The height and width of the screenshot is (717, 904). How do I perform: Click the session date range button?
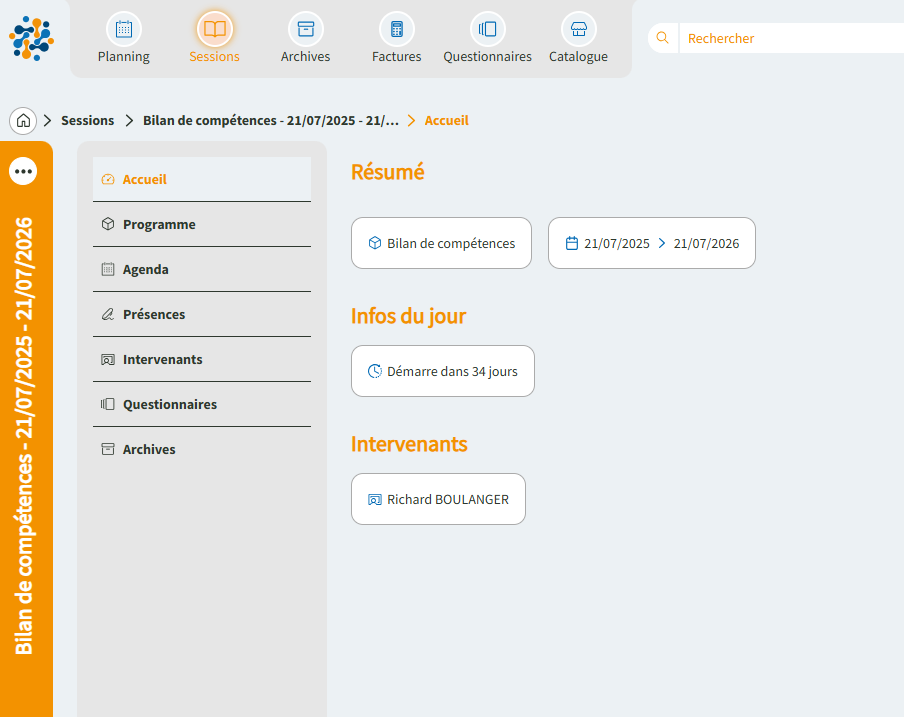651,243
